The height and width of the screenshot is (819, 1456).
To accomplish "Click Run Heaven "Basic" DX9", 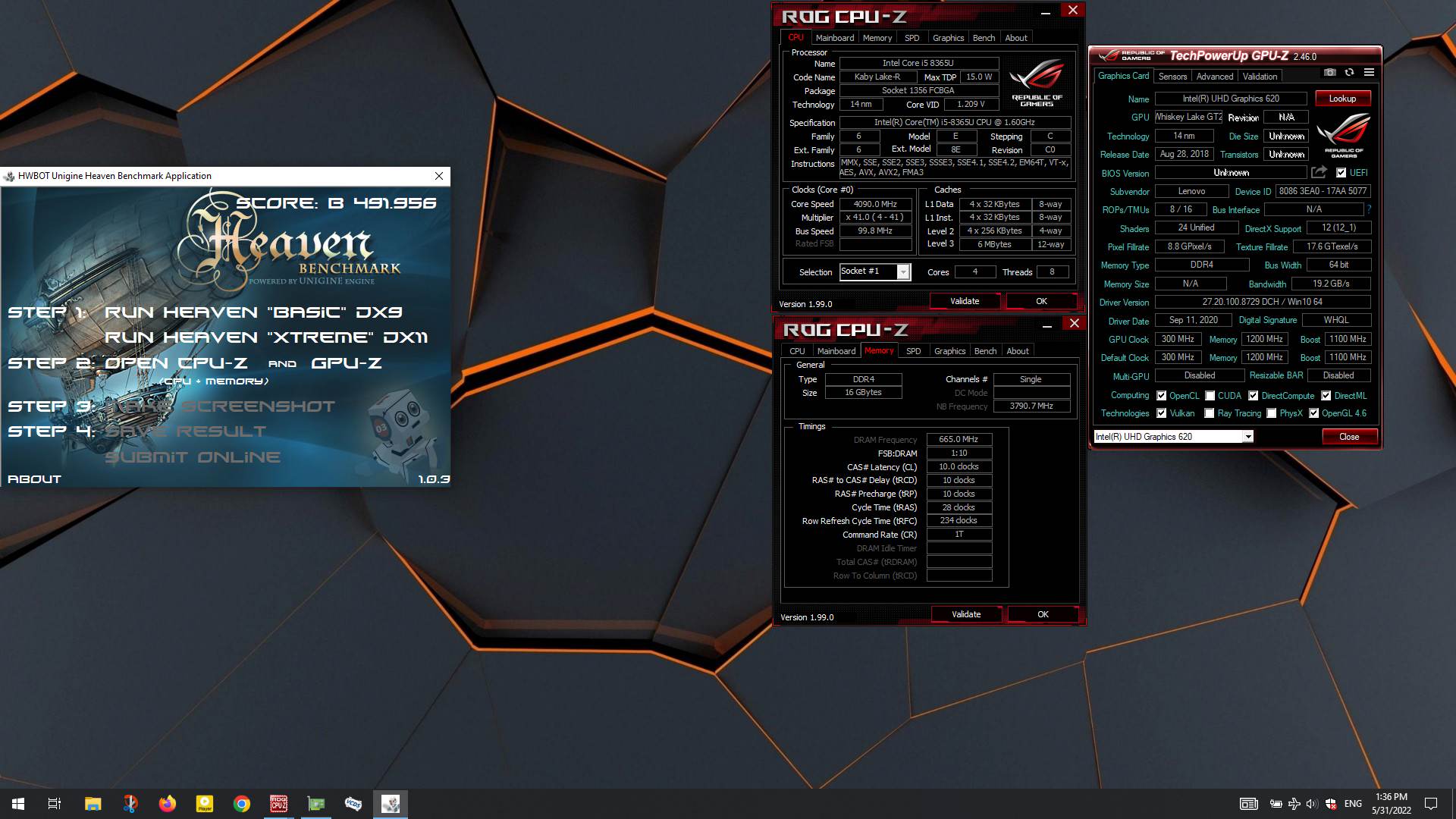I will [253, 312].
